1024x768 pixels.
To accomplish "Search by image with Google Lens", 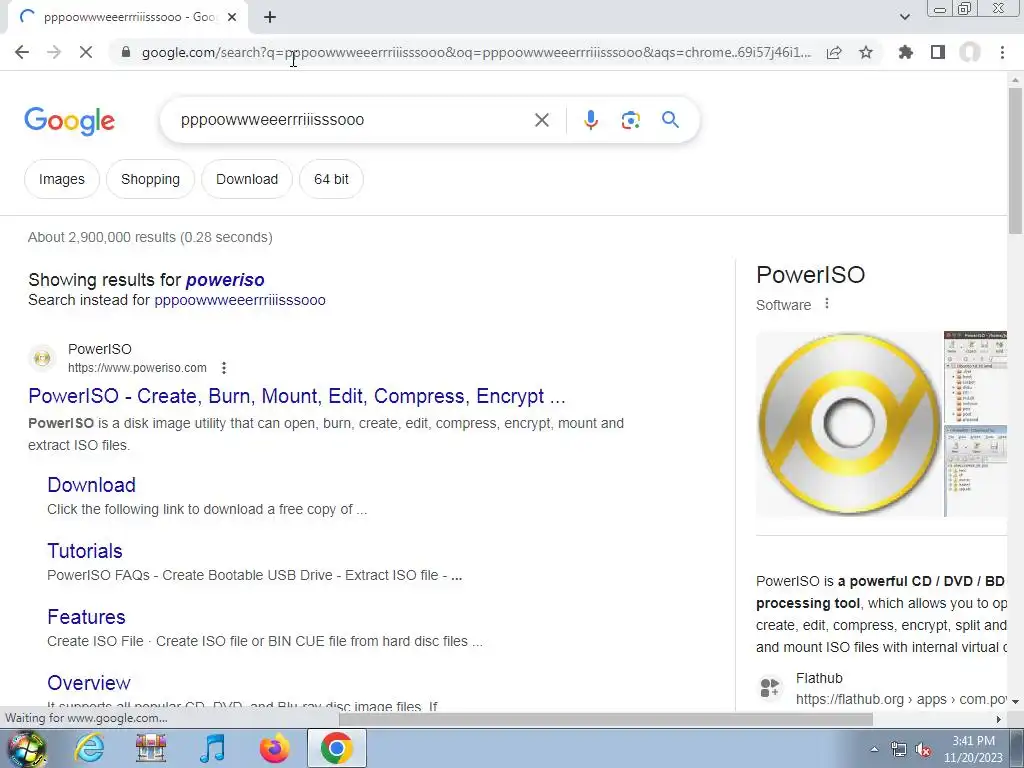I will (x=630, y=120).
